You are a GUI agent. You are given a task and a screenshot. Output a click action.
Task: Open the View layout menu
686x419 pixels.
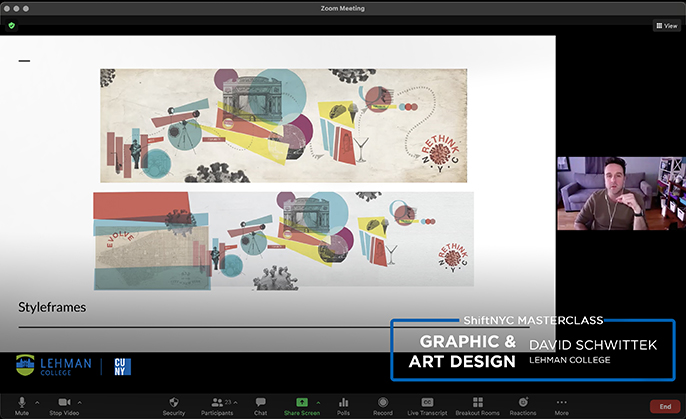(x=667, y=26)
